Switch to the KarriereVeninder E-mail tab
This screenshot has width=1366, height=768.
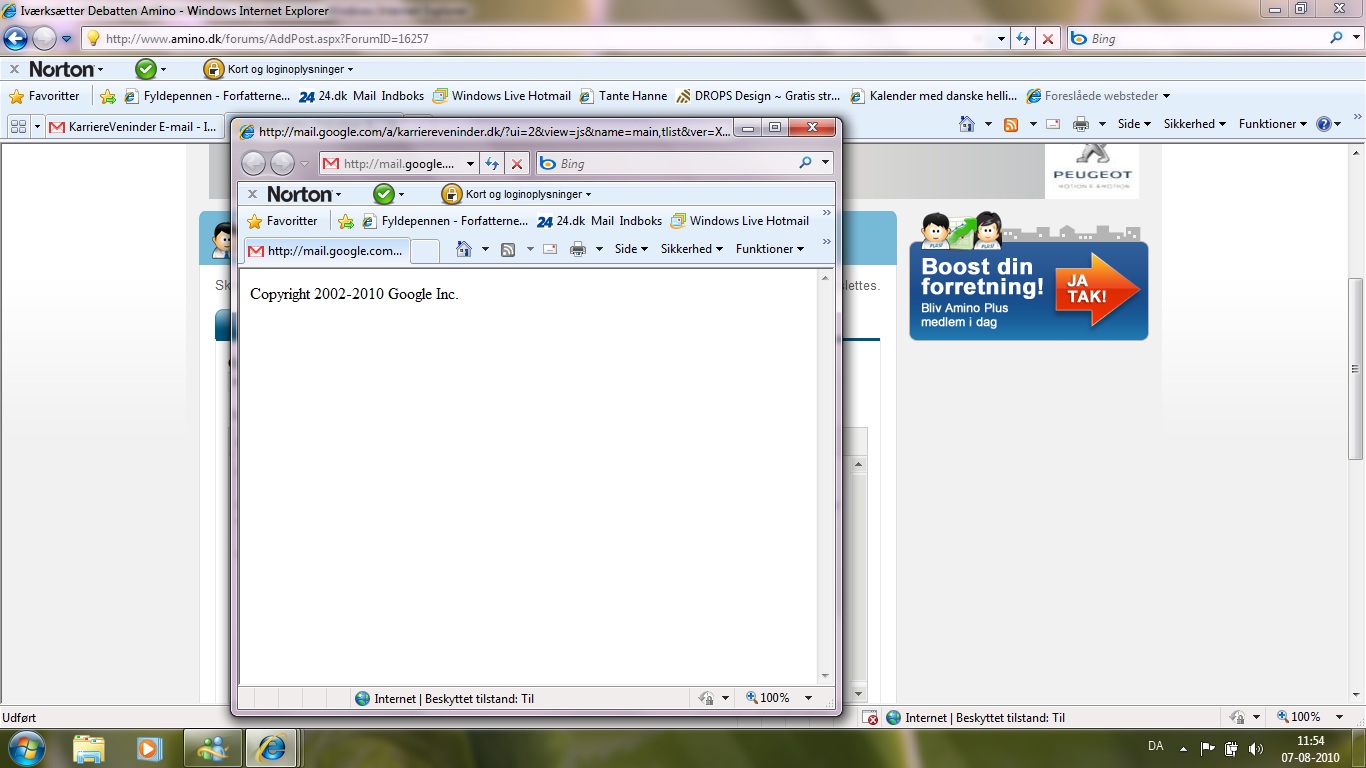coord(133,127)
